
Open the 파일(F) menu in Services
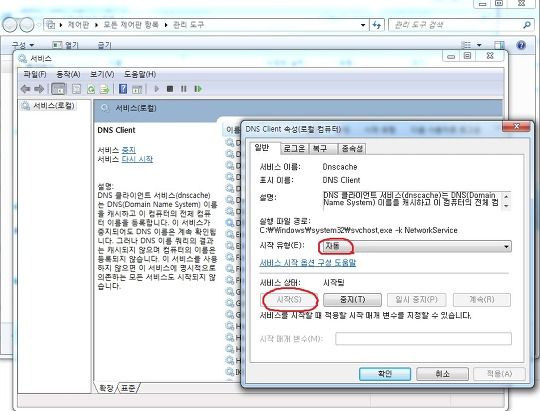(35, 74)
